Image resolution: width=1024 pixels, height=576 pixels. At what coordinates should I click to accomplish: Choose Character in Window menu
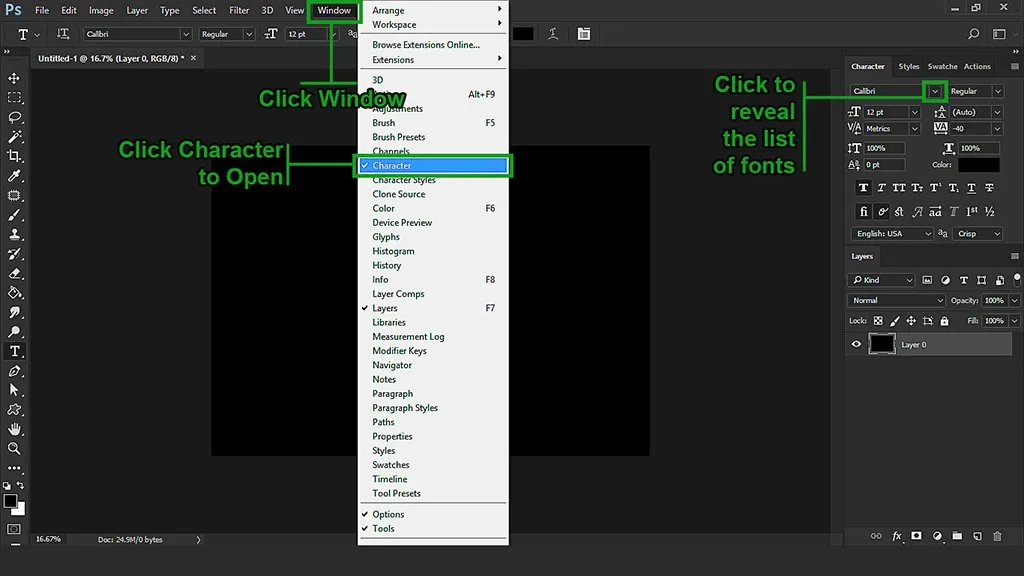pyautogui.click(x=433, y=166)
